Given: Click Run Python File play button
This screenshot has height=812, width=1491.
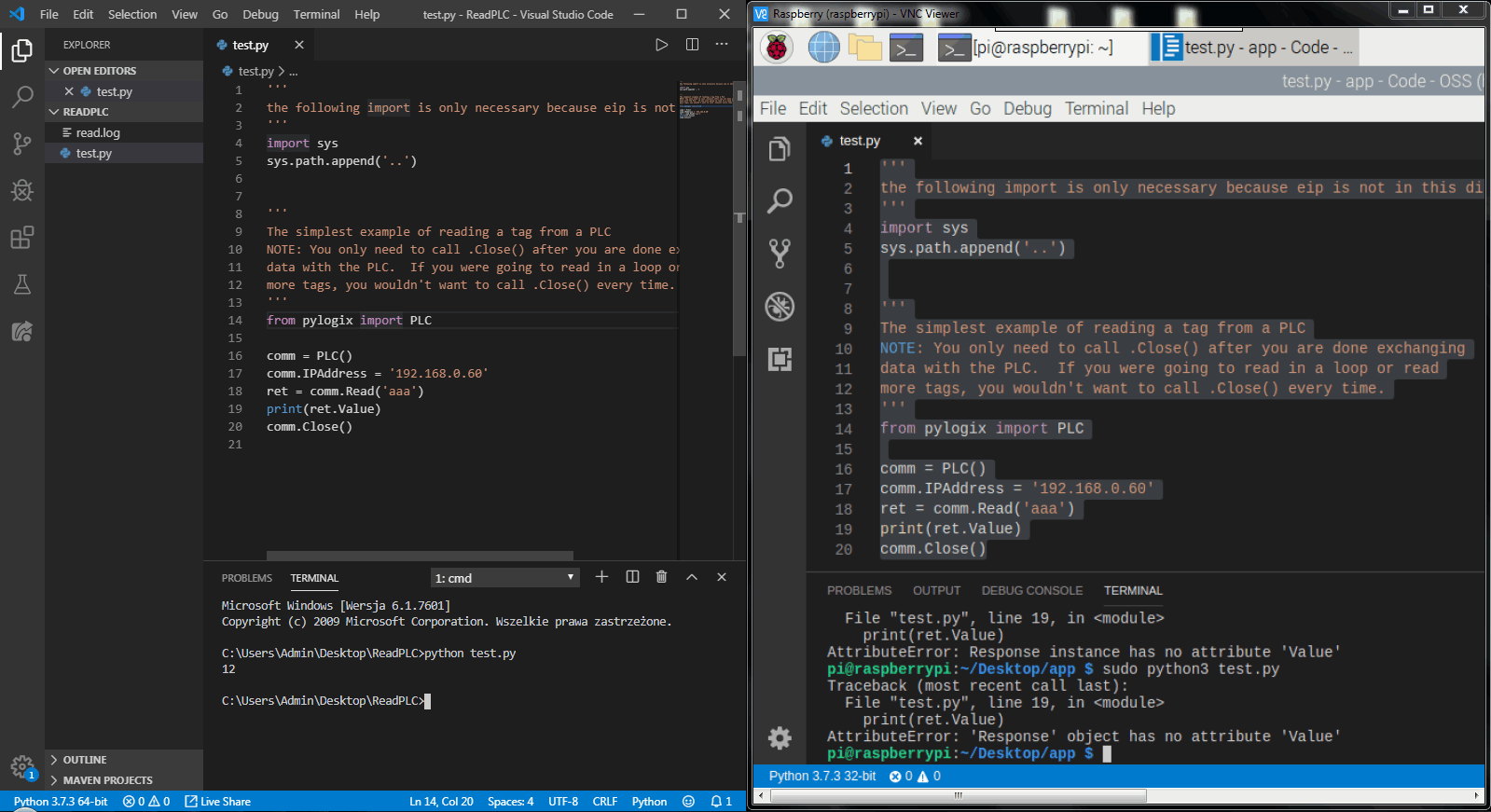Looking at the screenshot, I should pos(661,45).
